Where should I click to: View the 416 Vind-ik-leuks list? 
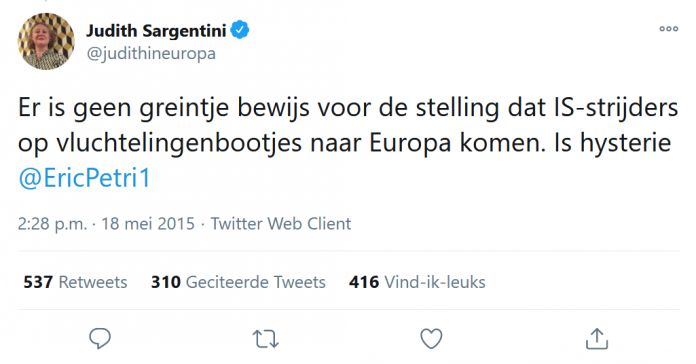(x=417, y=282)
